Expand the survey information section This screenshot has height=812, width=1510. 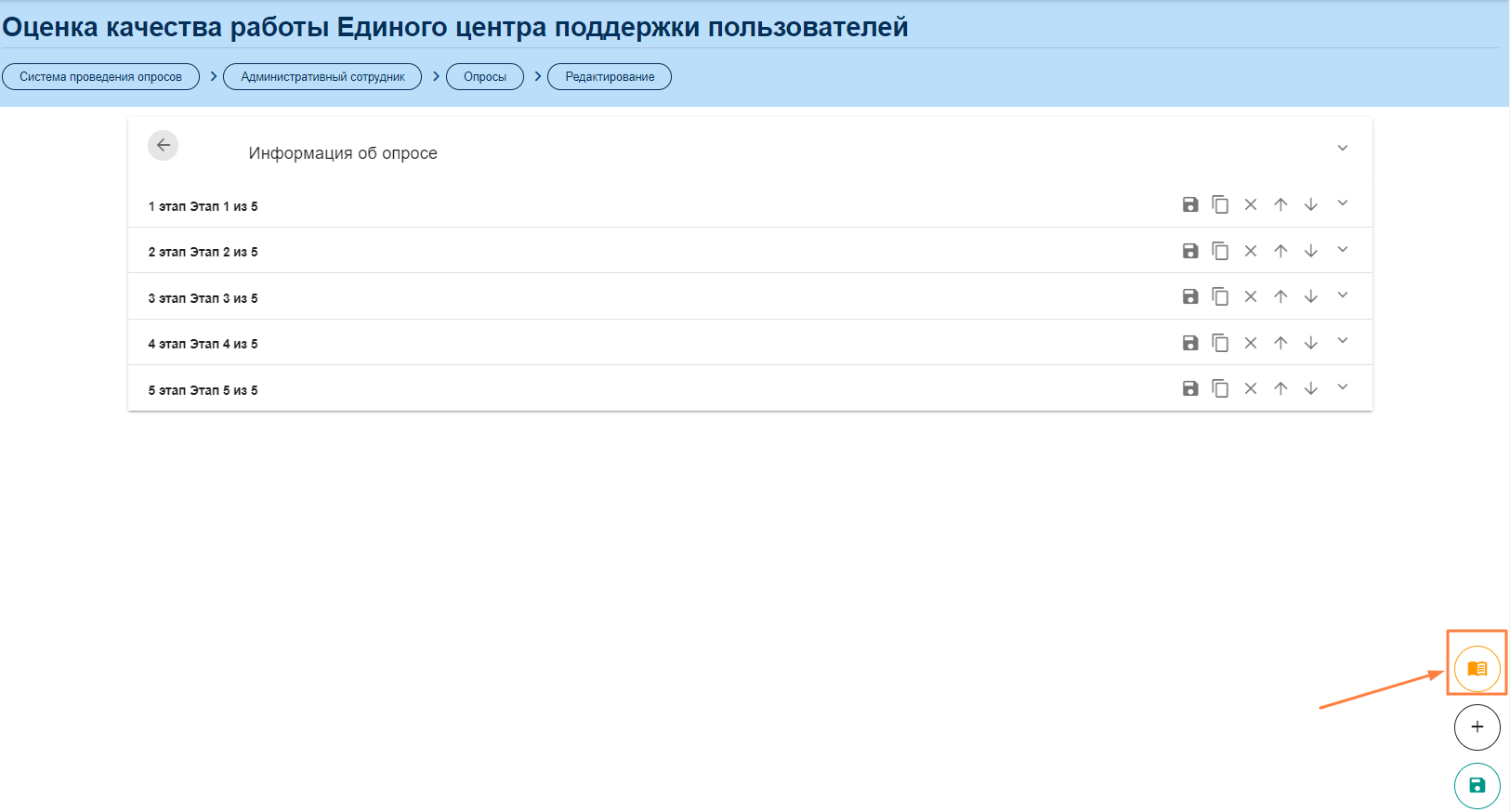coord(1342,149)
